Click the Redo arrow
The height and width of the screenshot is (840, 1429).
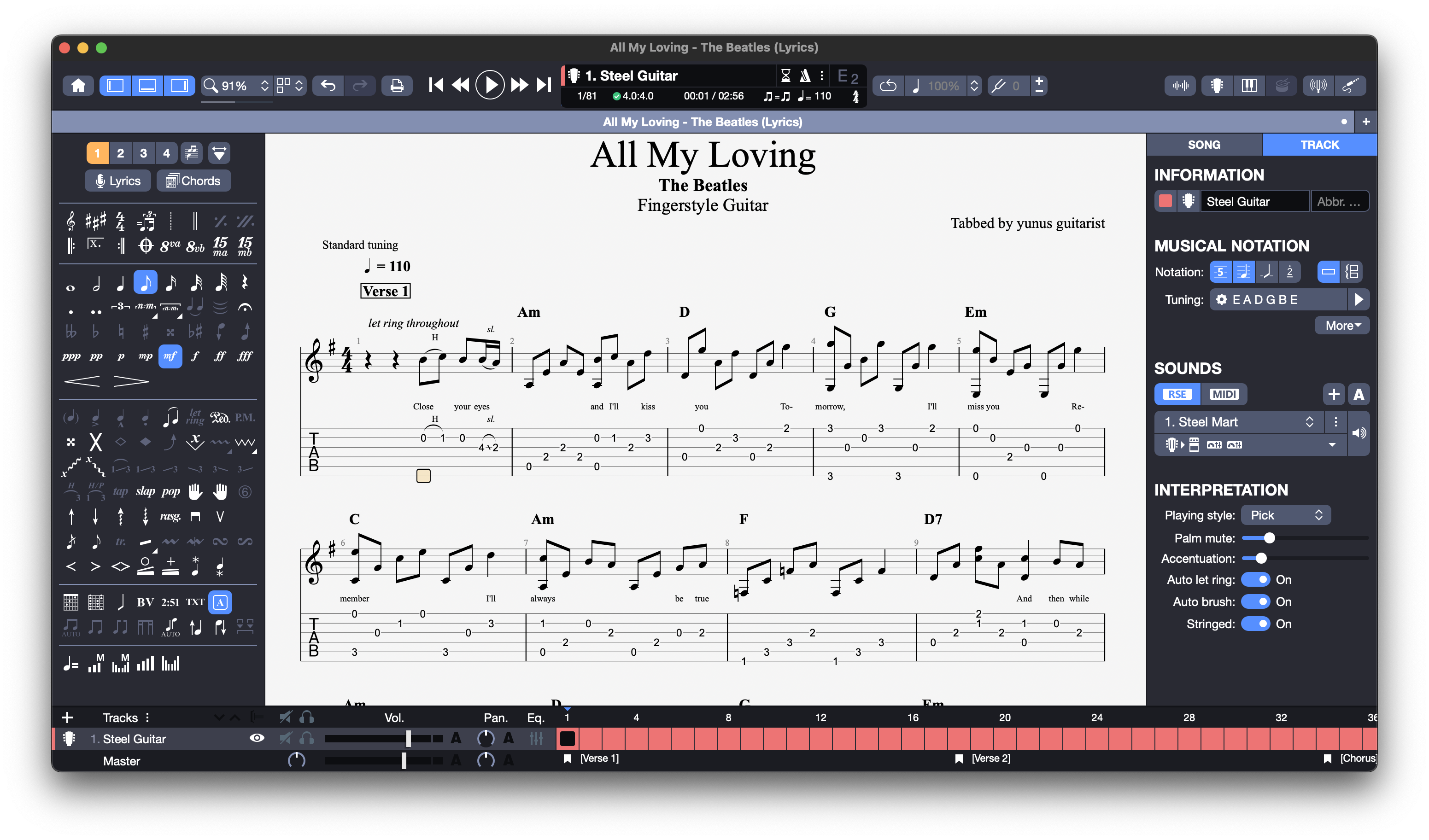point(359,86)
